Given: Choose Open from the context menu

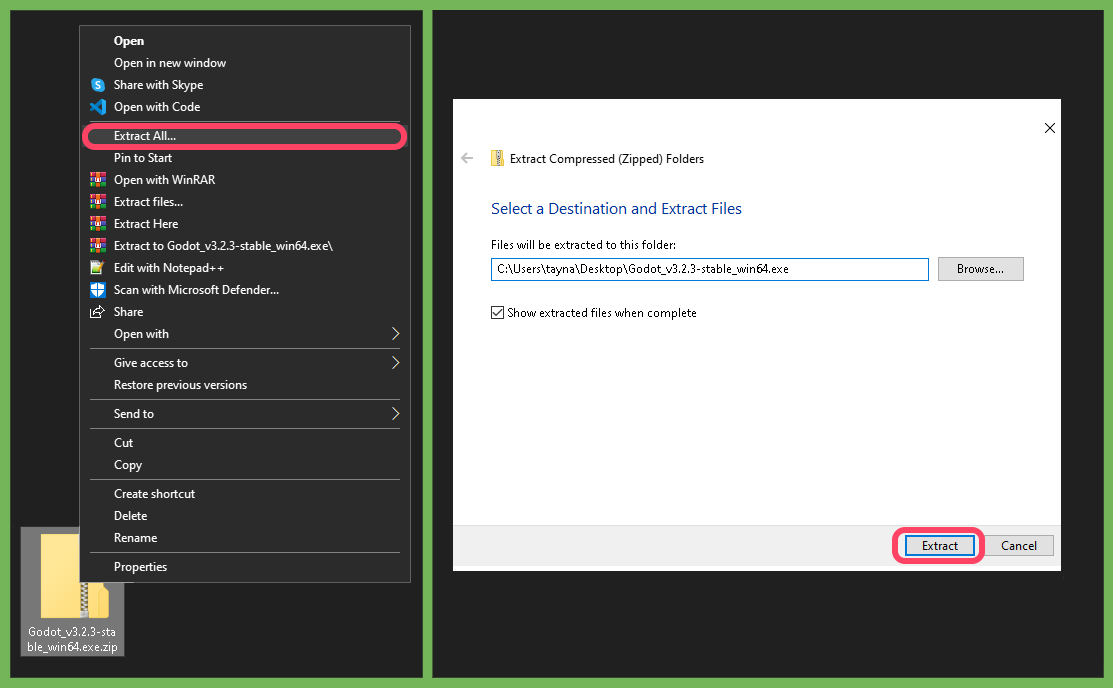Looking at the screenshot, I should click(x=245, y=41).
